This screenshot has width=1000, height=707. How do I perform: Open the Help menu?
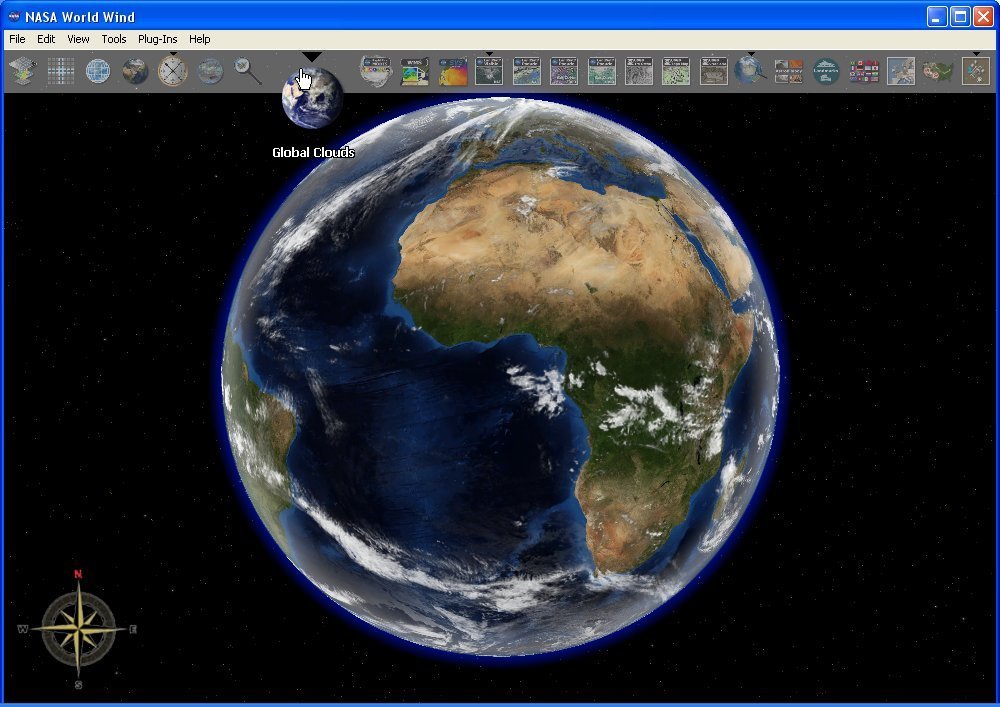(x=200, y=39)
